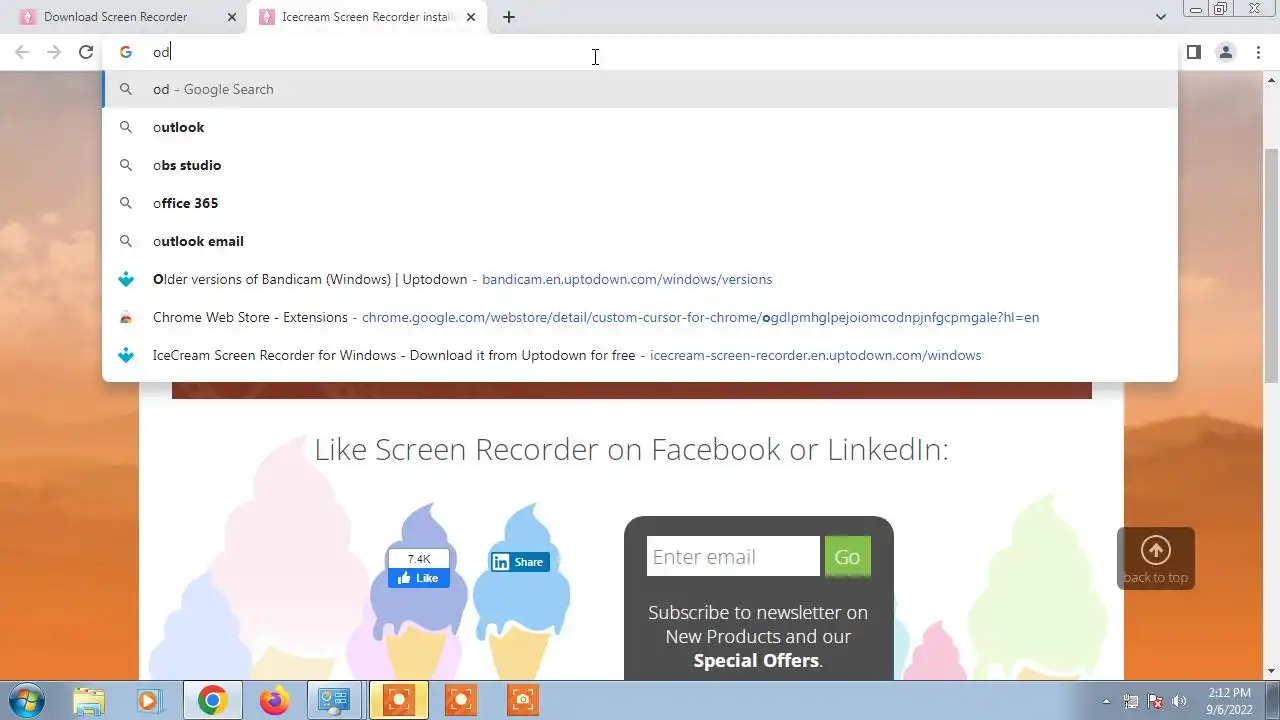Click search icon beside 'obs studio'

click(x=126, y=165)
